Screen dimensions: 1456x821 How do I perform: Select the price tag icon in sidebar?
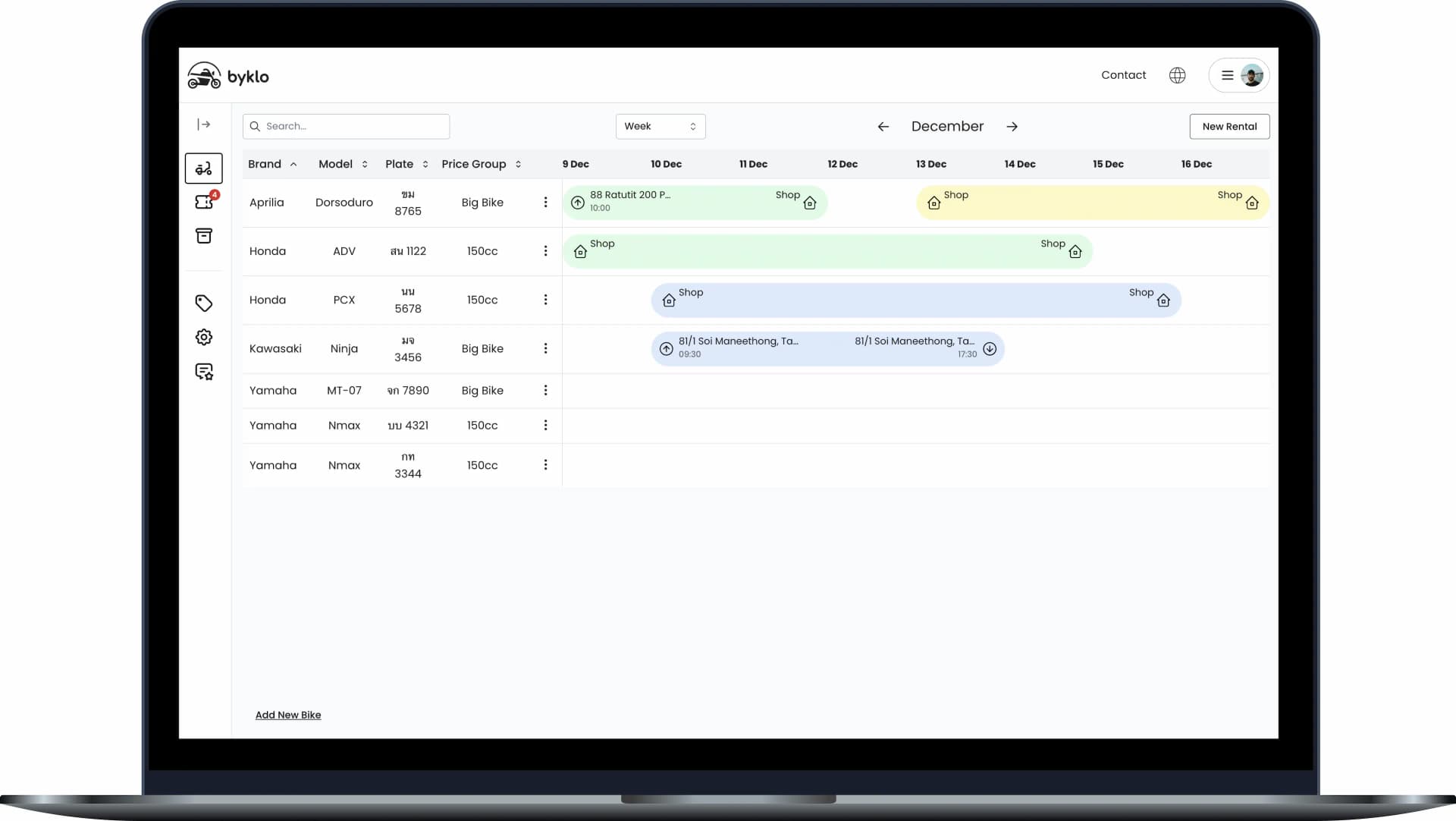click(203, 303)
